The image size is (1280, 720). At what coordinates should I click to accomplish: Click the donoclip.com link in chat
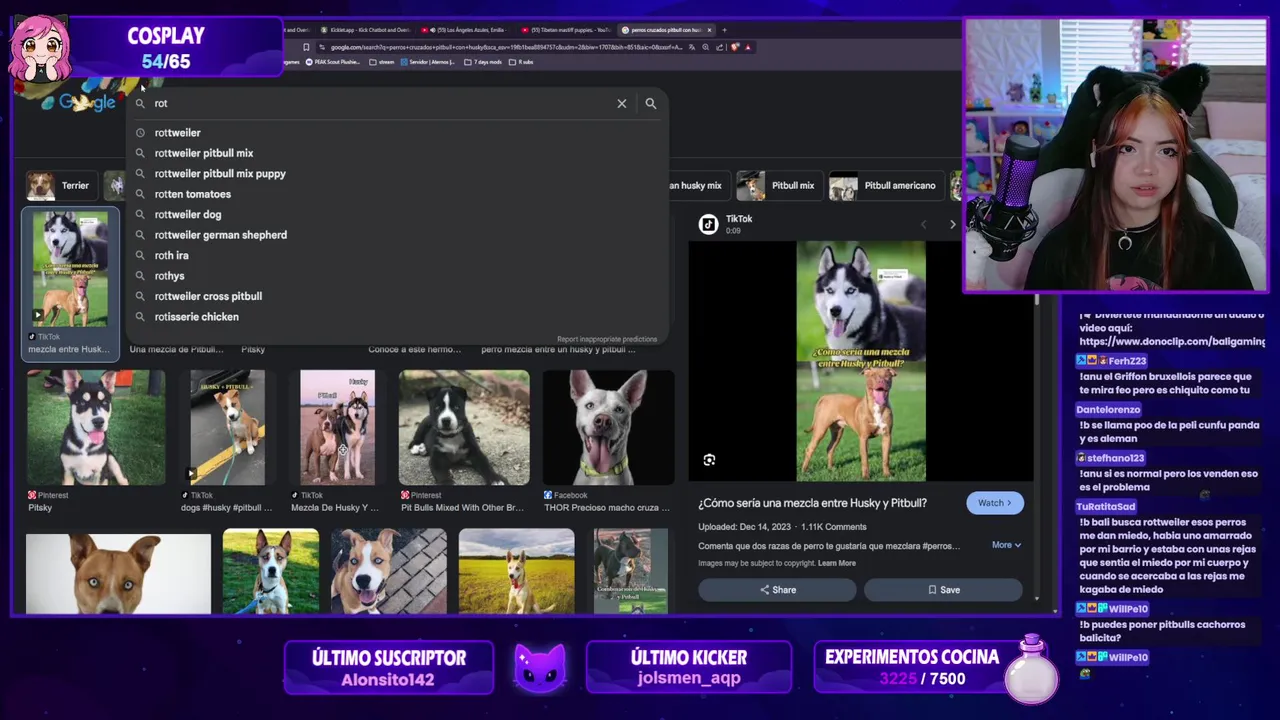(1172, 341)
